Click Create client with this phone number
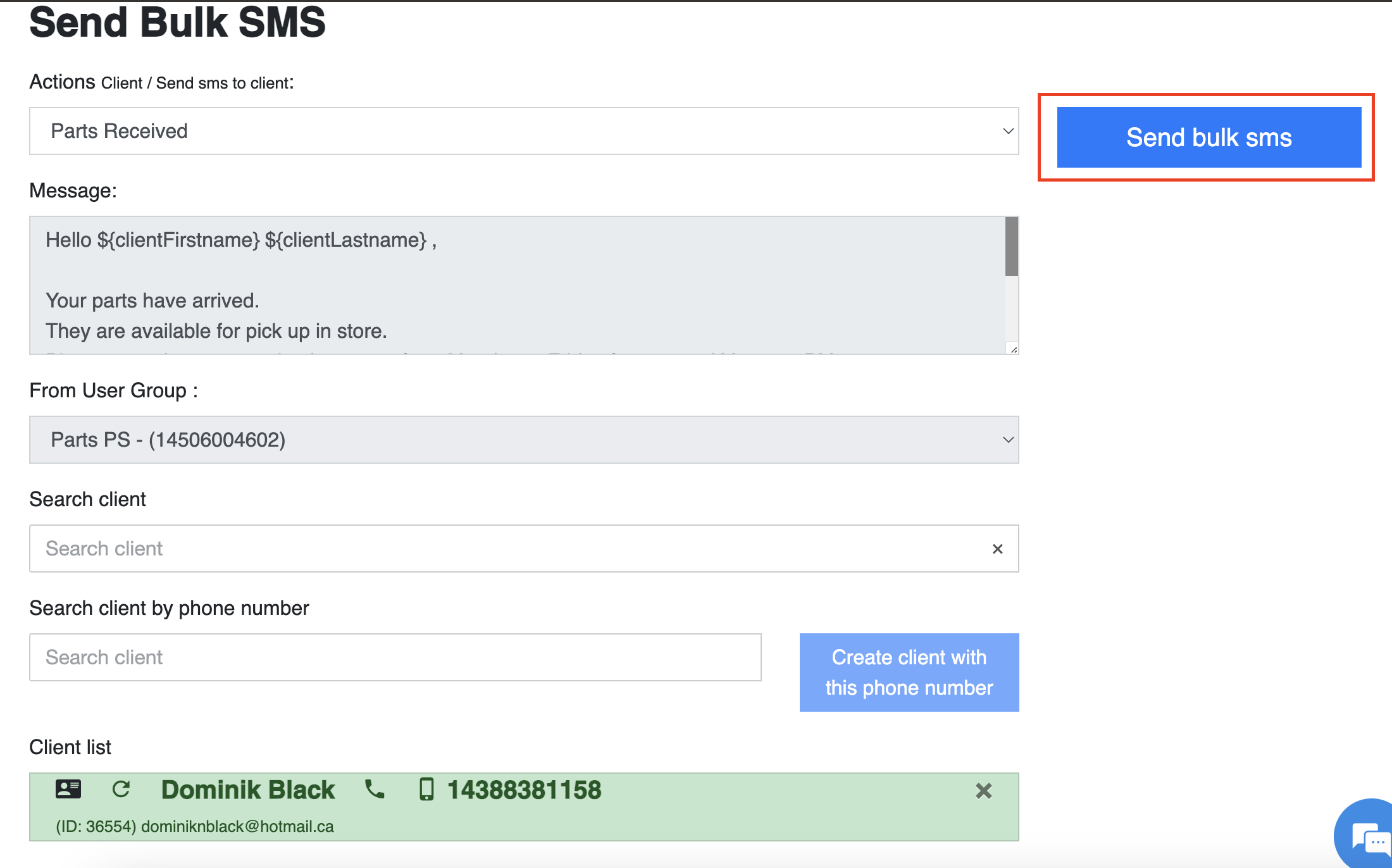The width and height of the screenshot is (1392, 868). point(909,673)
